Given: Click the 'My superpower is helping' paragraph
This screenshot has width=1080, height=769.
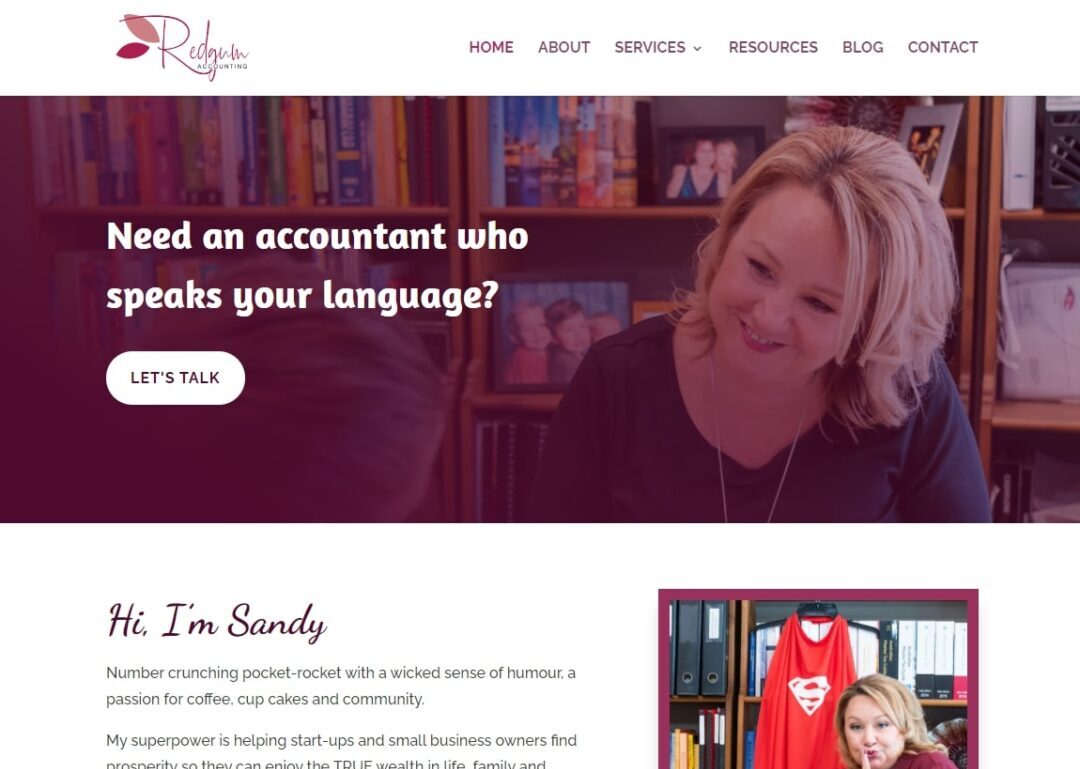Looking at the screenshot, I should (341, 750).
